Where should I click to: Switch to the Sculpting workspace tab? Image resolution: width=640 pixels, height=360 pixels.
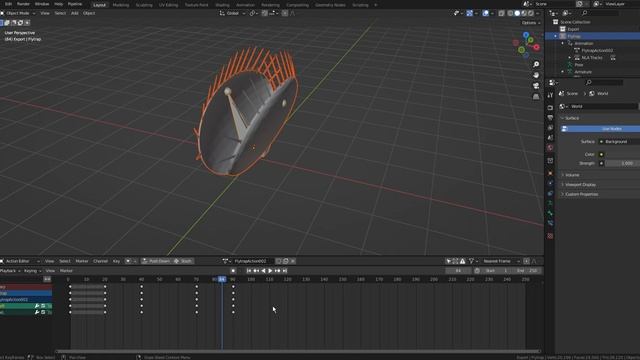144,5
